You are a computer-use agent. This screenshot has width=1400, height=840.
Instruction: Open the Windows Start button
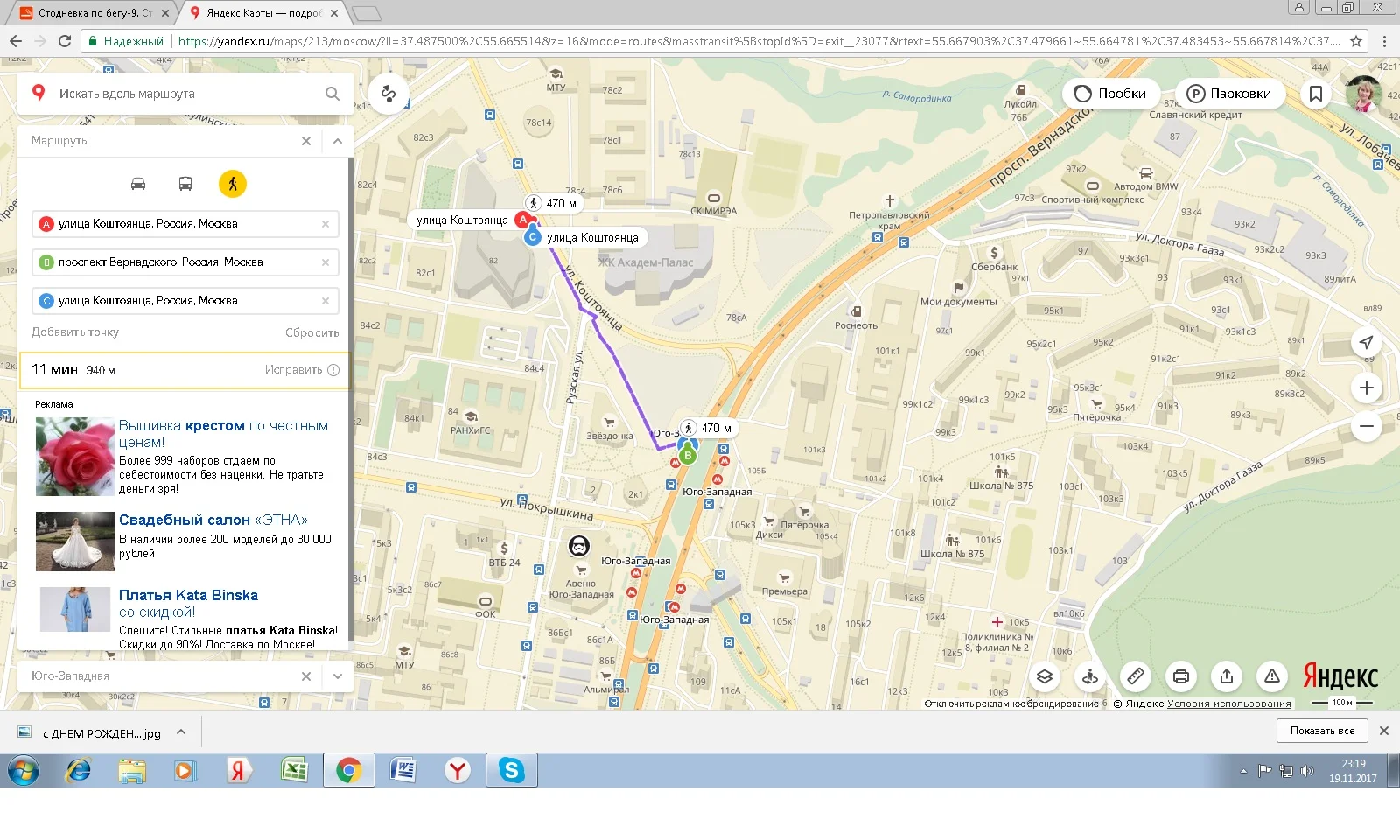(x=24, y=771)
